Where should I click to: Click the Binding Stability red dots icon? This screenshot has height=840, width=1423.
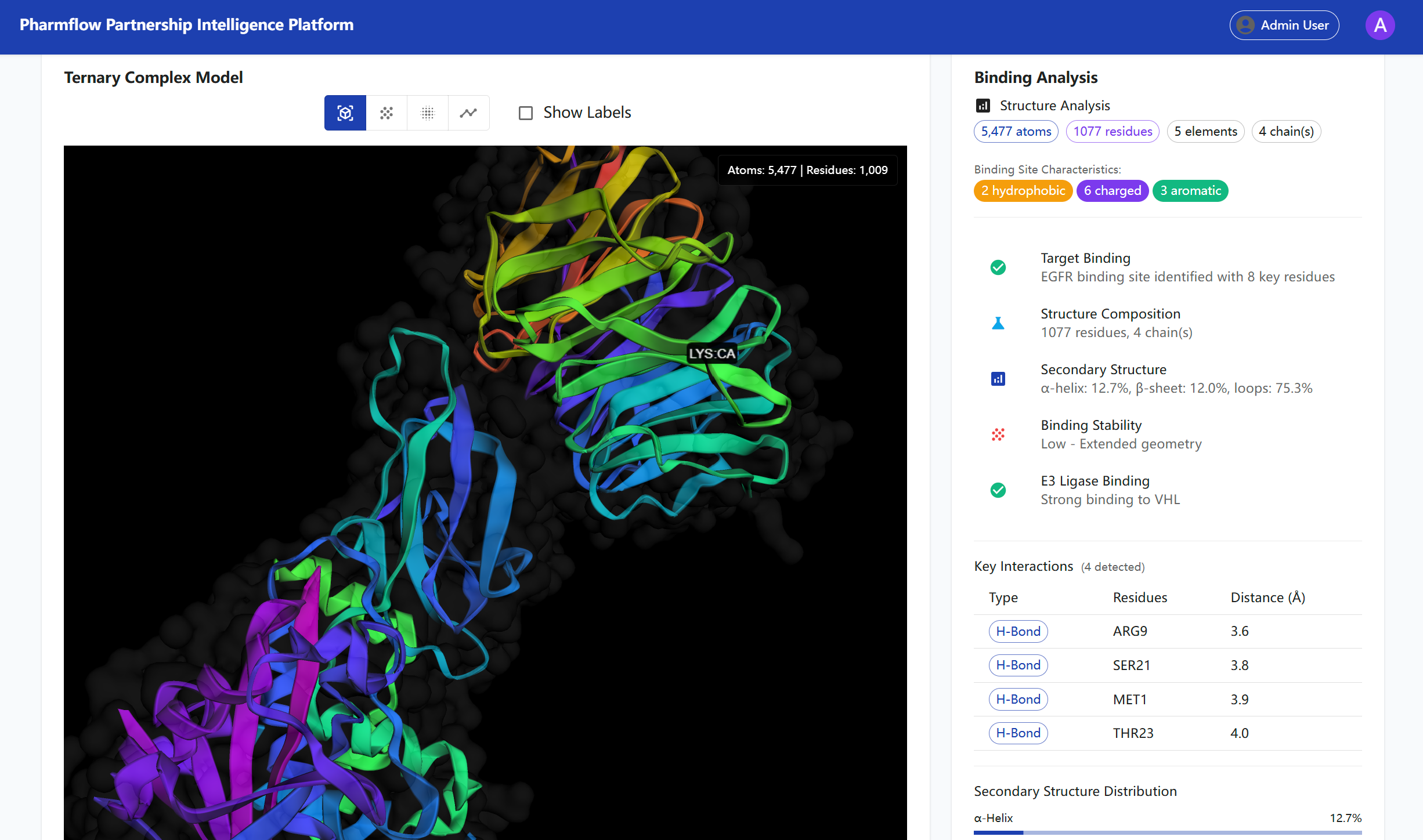pos(998,435)
